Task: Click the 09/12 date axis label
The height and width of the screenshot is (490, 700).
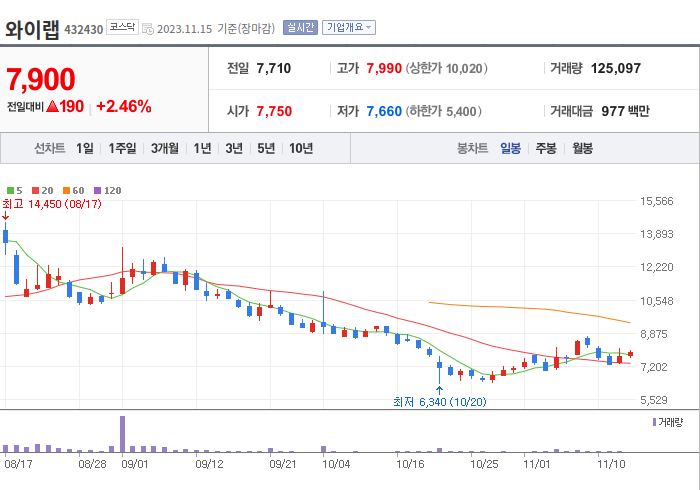Action: (209, 464)
